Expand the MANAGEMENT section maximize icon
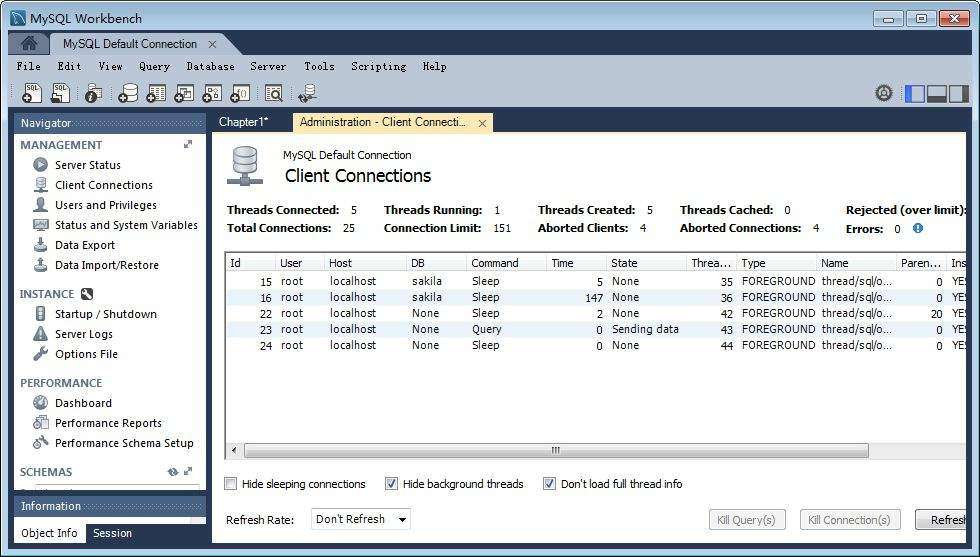 point(188,144)
